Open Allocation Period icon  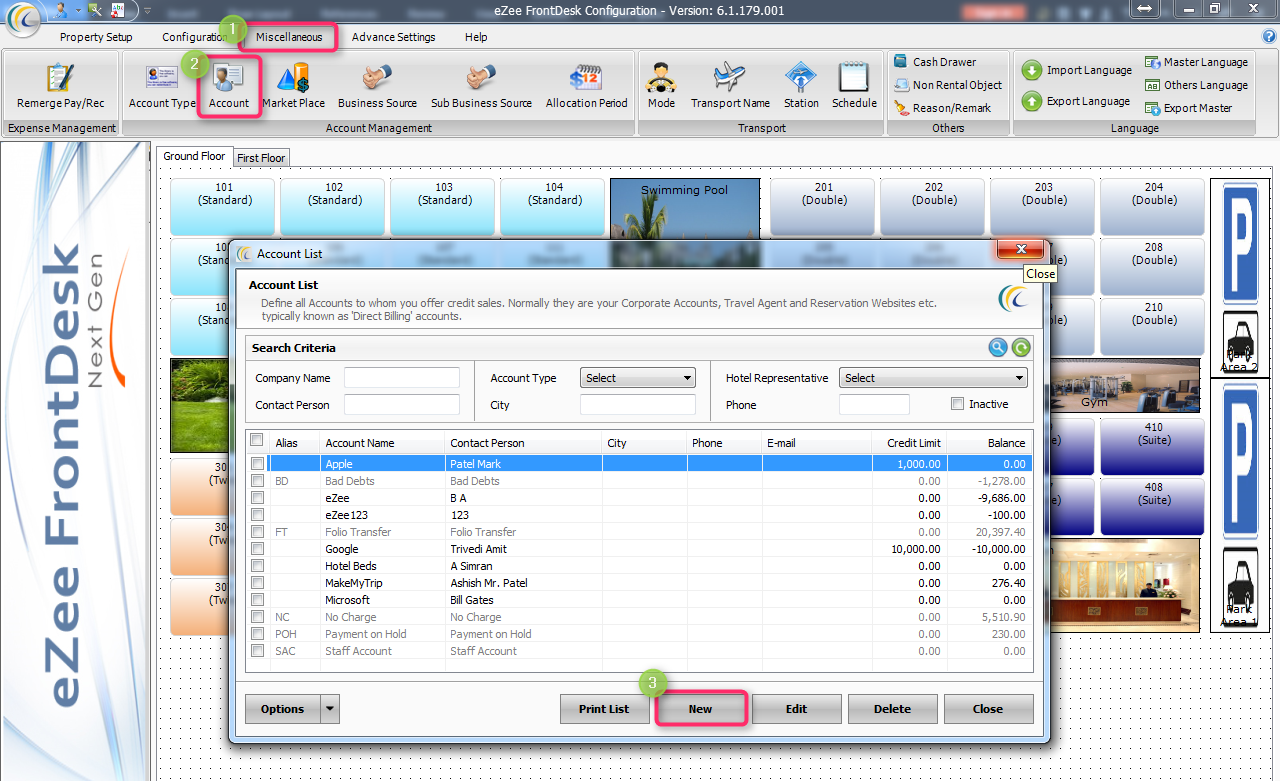586,86
